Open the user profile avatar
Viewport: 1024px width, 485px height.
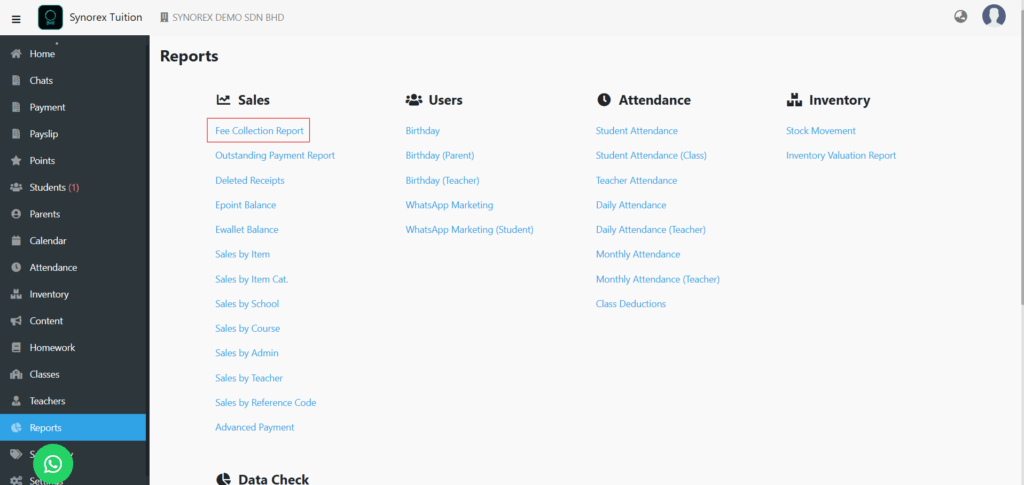click(993, 16)
